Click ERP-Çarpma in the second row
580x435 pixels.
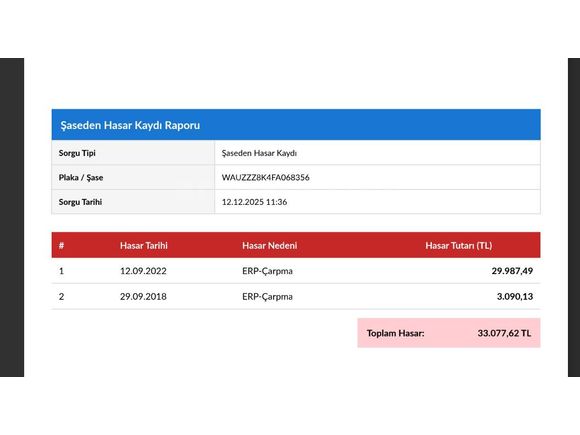click(267, 297)
